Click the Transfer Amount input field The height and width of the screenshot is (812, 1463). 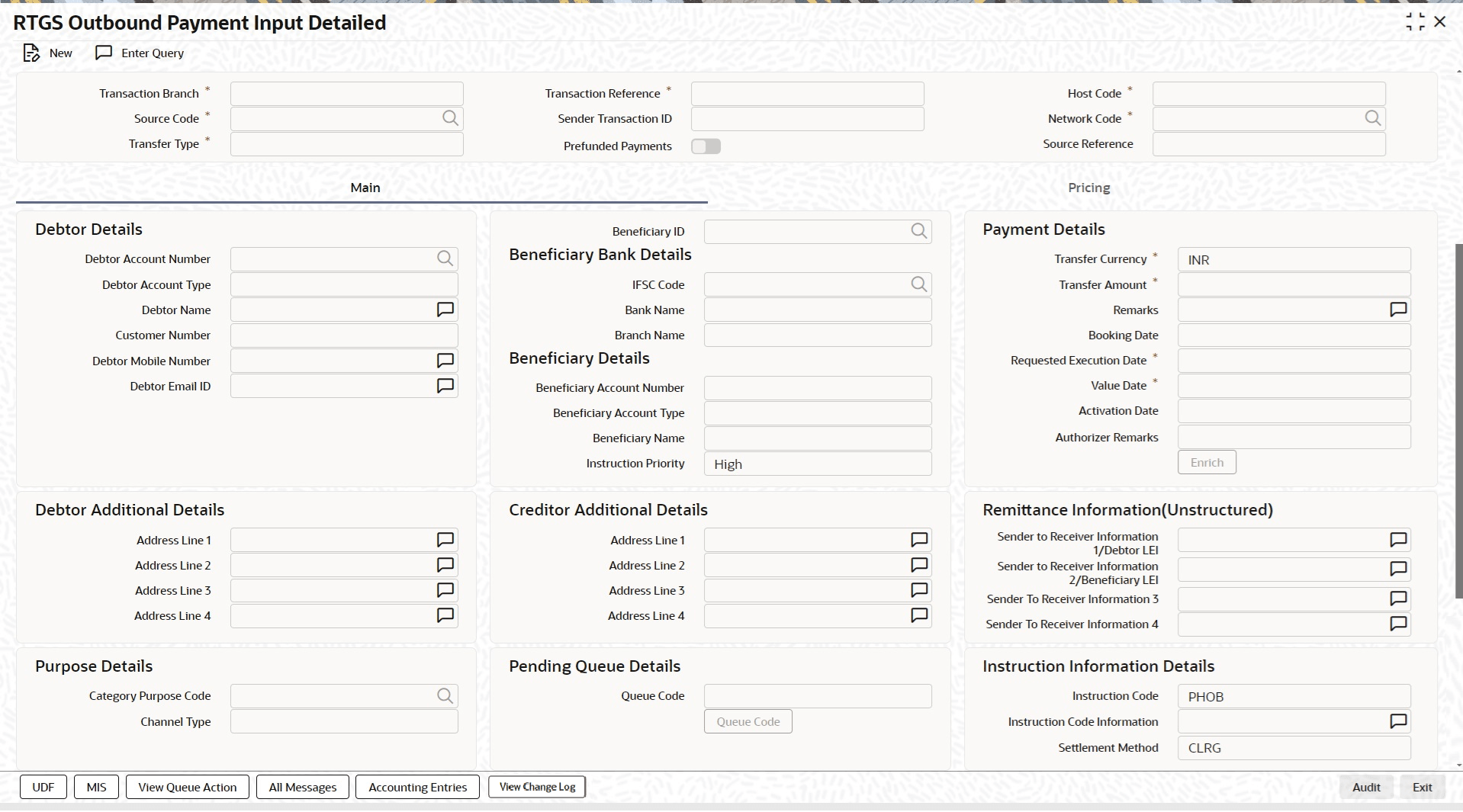click(x=1294, y=284)
